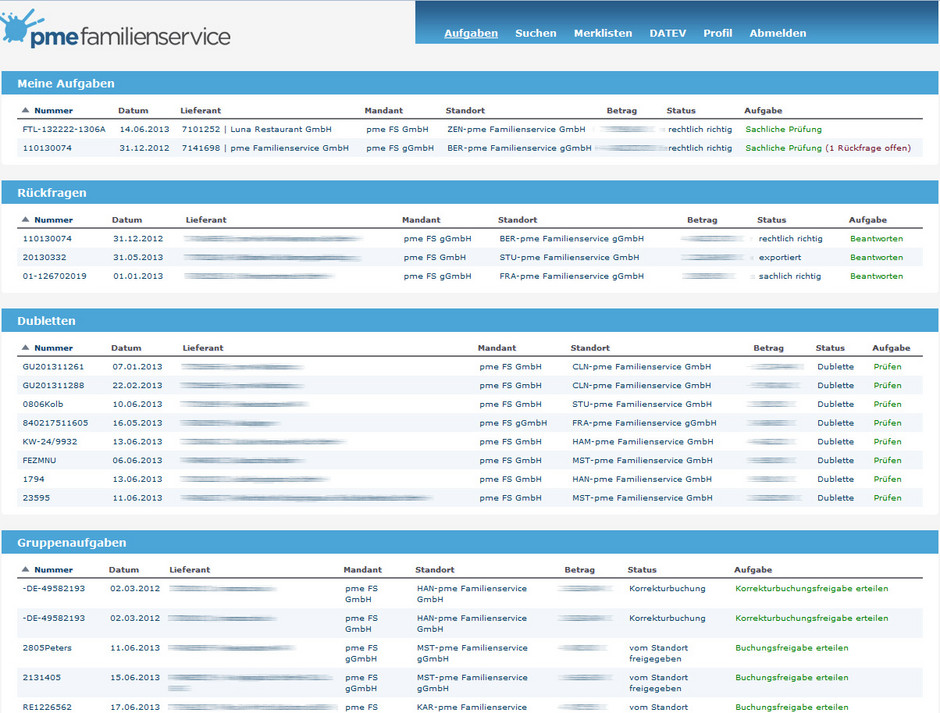Click Prüfen for Dublette KW-24/9932
The image size is (940, 713).
(x=887, y=442)
